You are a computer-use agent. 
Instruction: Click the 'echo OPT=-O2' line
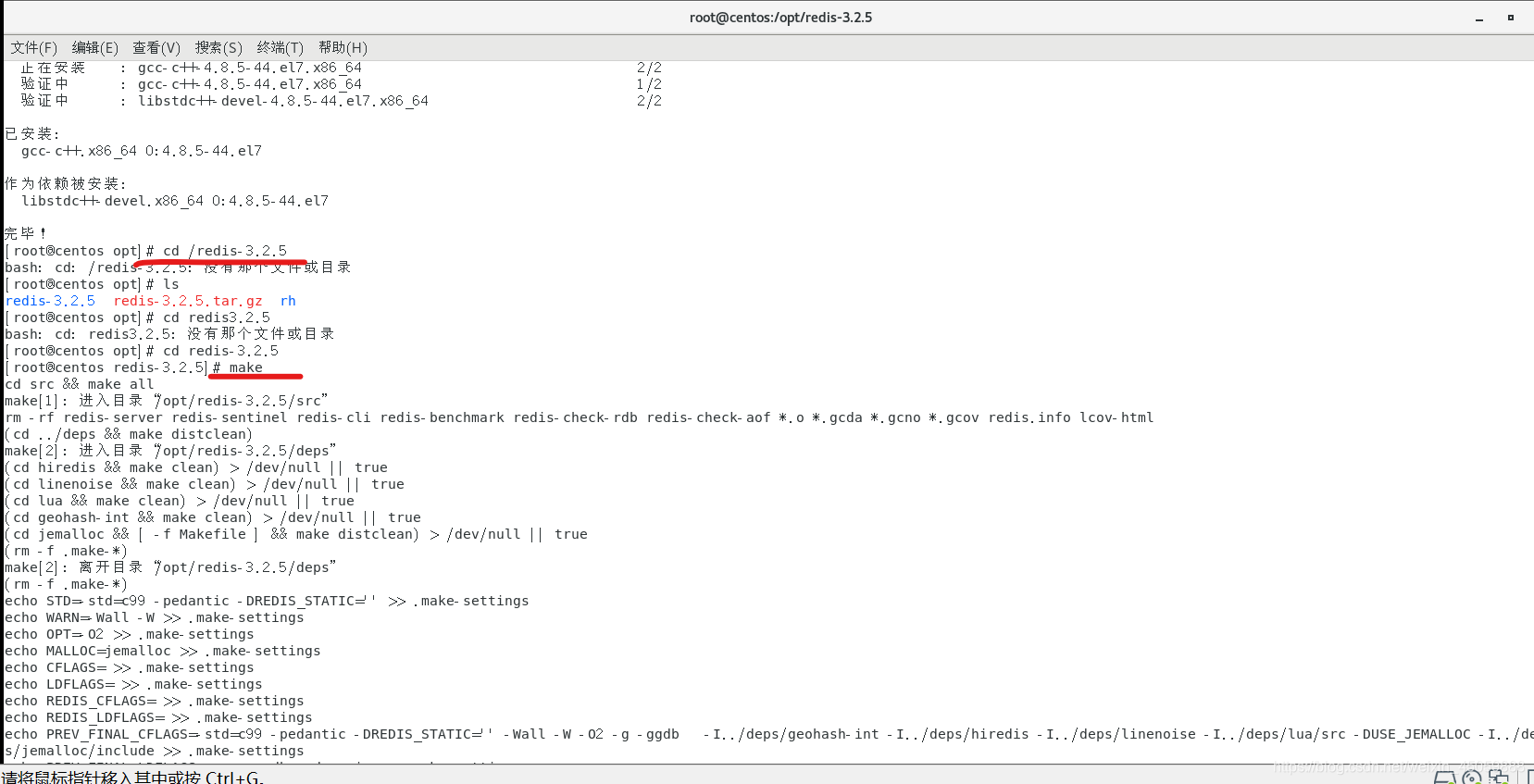pyautogui.click(x=130, y=634)
